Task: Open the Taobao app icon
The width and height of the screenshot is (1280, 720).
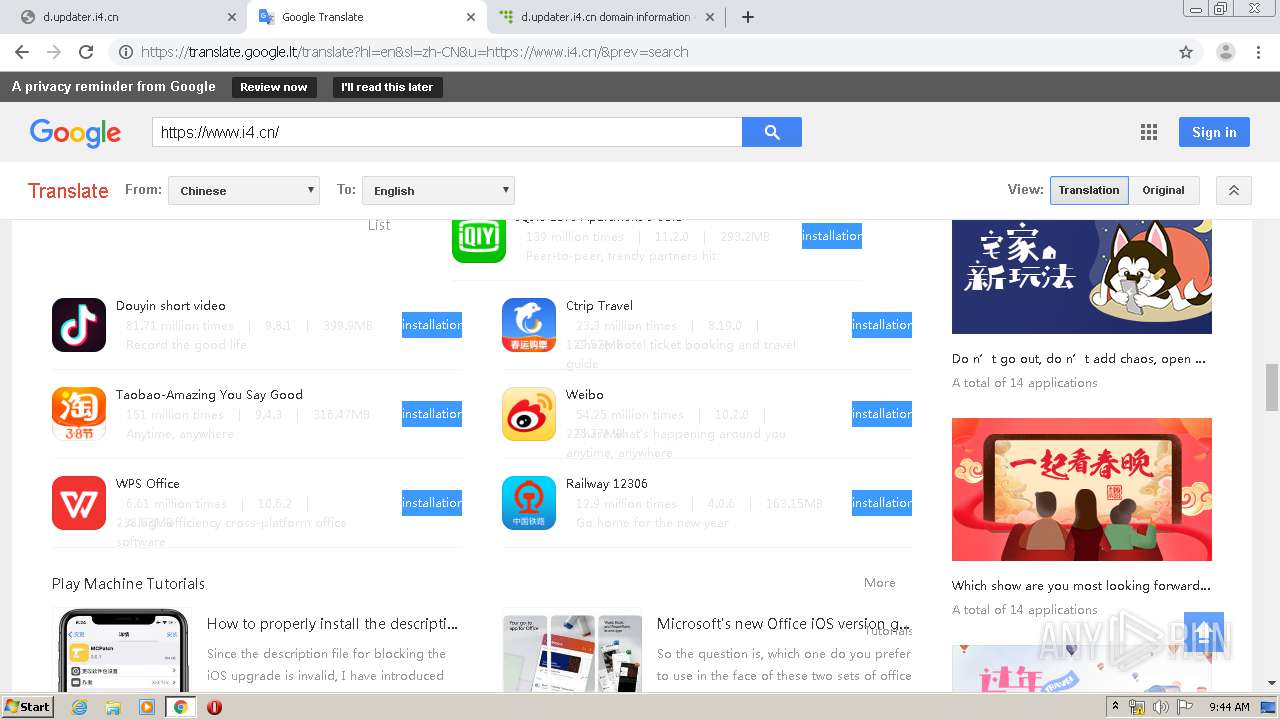Action: point(79,414)
